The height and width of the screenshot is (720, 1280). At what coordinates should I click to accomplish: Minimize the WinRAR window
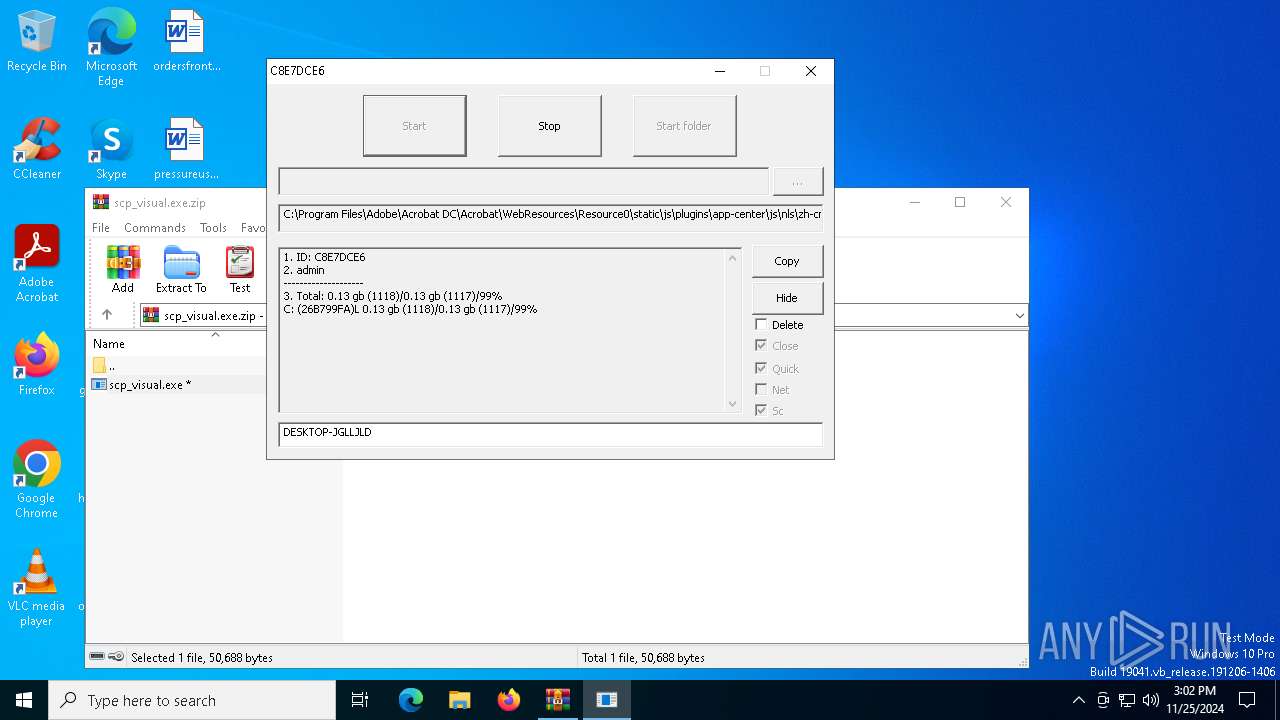(914, 202)
